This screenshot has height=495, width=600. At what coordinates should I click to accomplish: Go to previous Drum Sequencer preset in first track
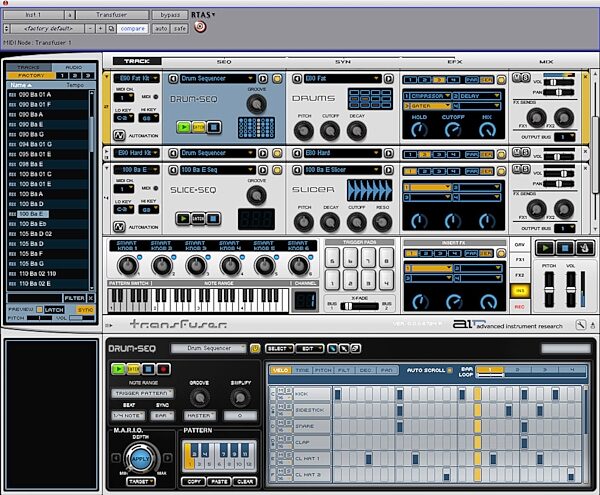tap(173, 79)
